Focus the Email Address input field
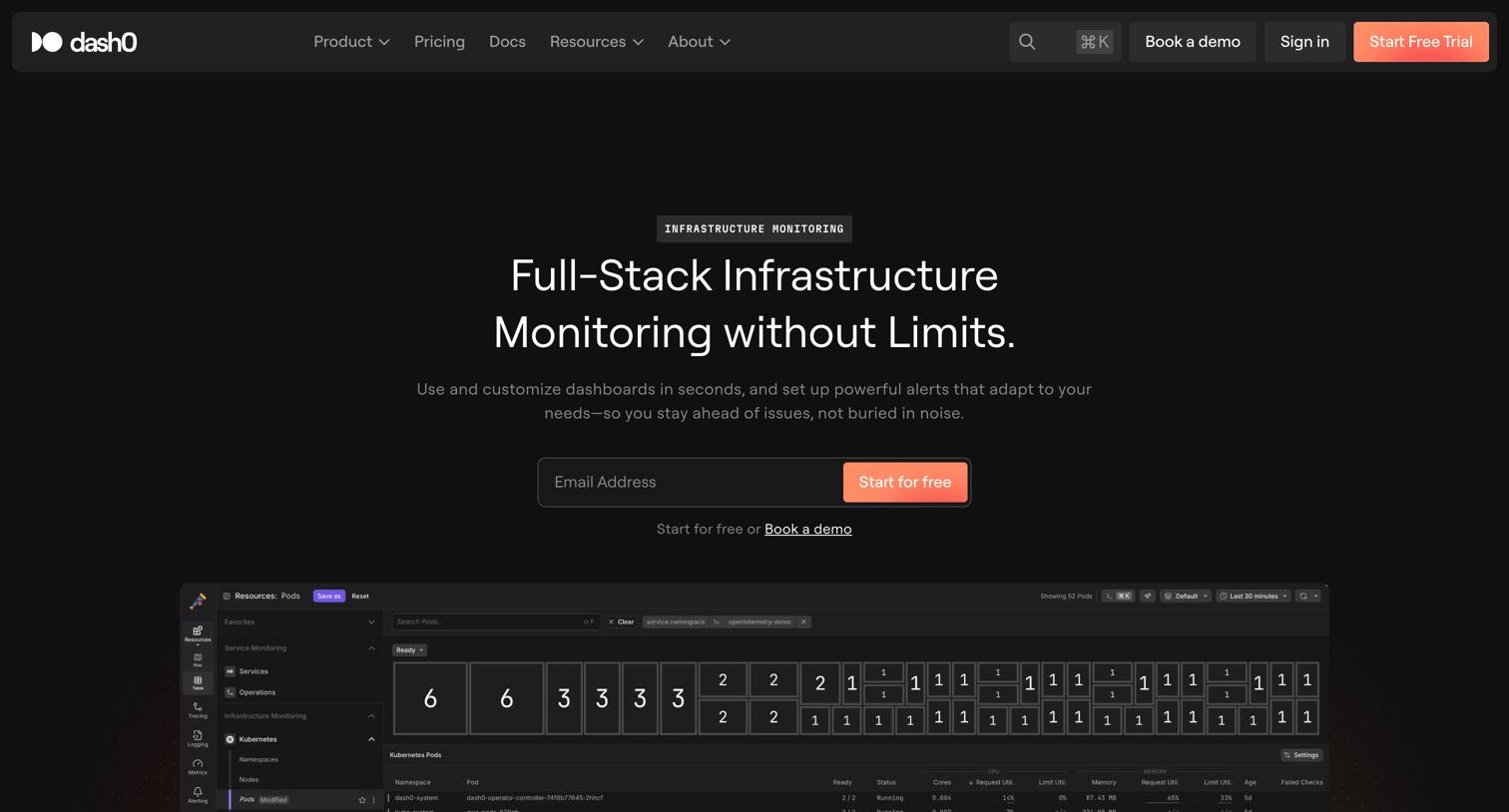The width and height of the screenshot is (1509, 812). tap(692, 482)
